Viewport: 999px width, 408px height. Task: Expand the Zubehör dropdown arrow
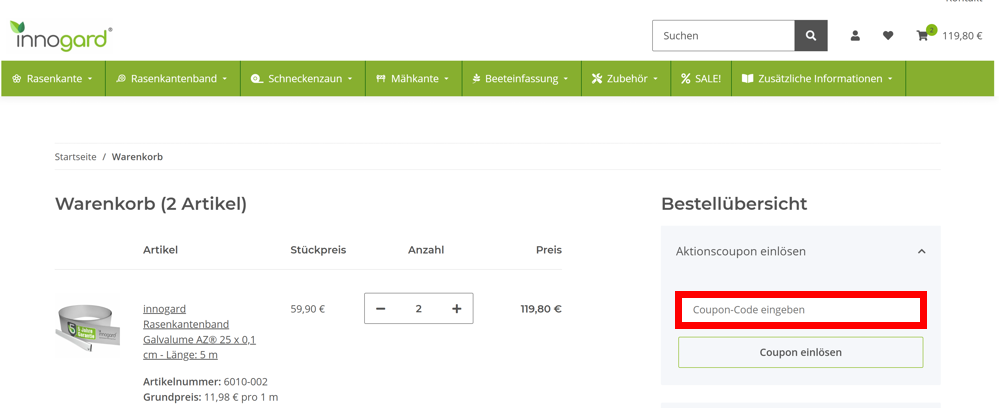(x=655, y=80)
